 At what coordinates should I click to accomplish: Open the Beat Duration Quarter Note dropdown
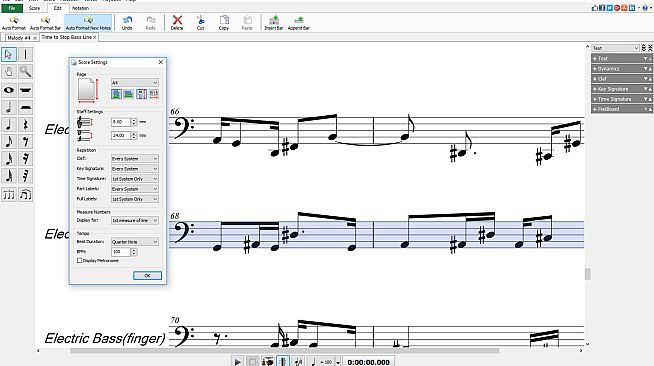coord(135,242)
